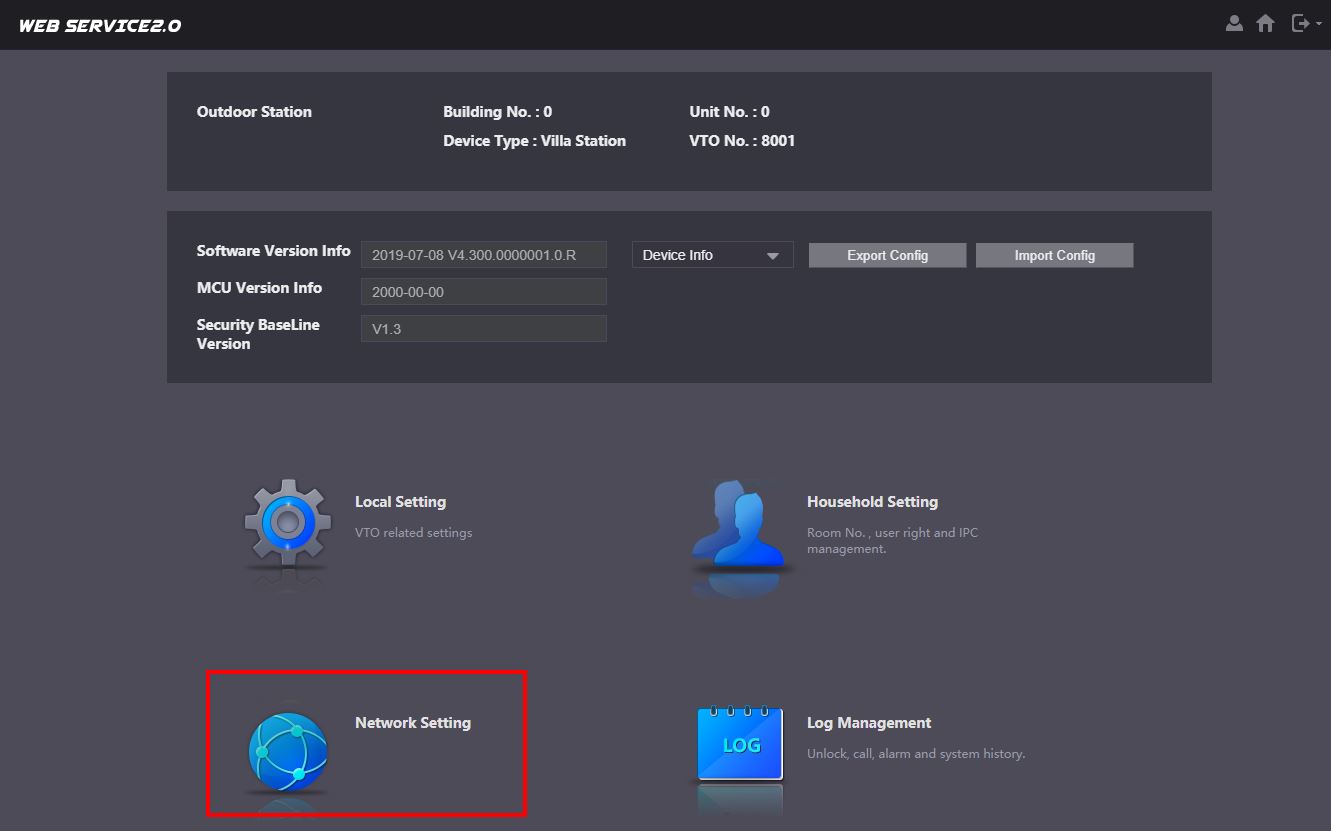The width and height of the screenshot is (1331, 831).
Task: Click the logout icon in header
Action: [x=1299, y=23]
